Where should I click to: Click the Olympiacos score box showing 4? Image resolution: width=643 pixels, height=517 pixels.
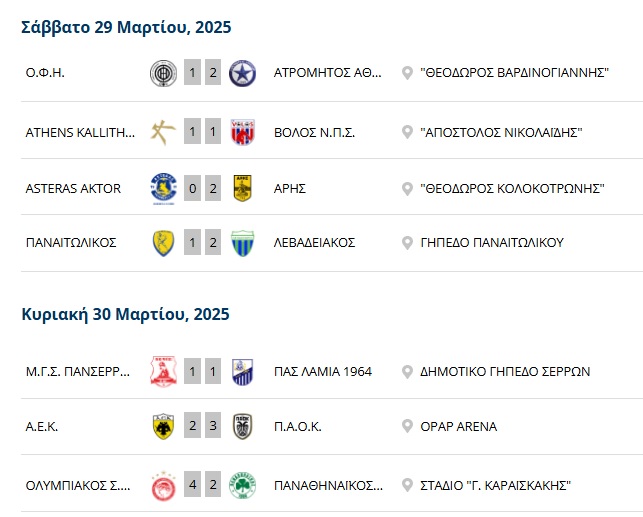point(192,484)
